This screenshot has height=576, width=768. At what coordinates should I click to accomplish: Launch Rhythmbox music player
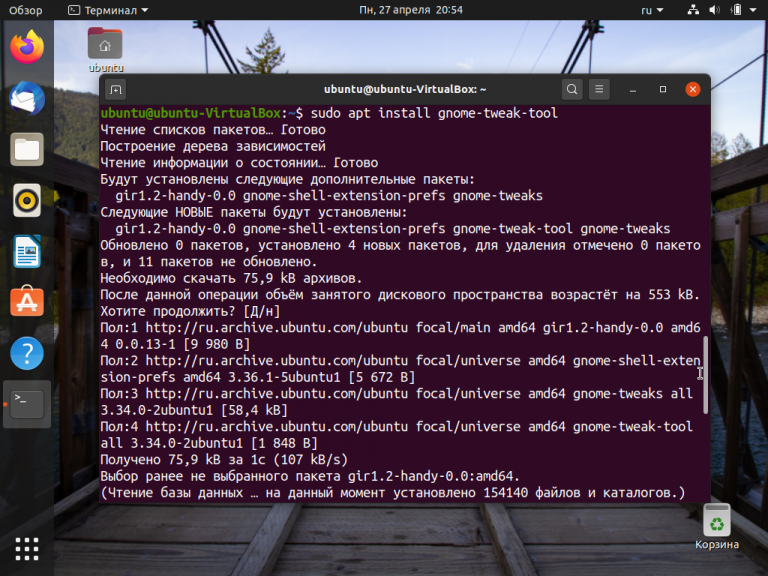click(27, 200)
